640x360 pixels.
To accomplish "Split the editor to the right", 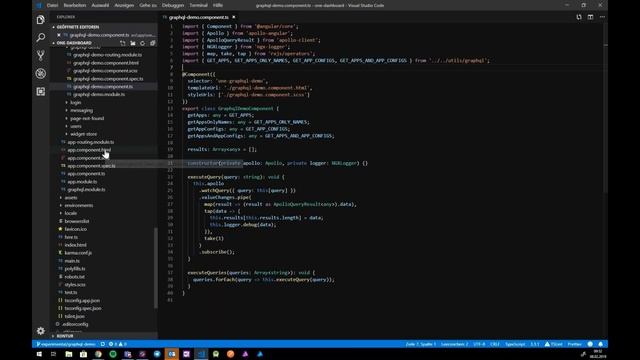I will 591,17.
